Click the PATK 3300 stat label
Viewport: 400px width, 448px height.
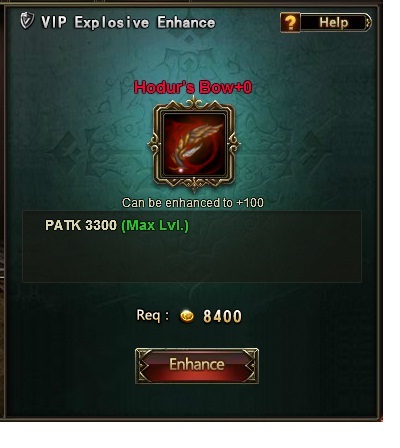[81, 225]
